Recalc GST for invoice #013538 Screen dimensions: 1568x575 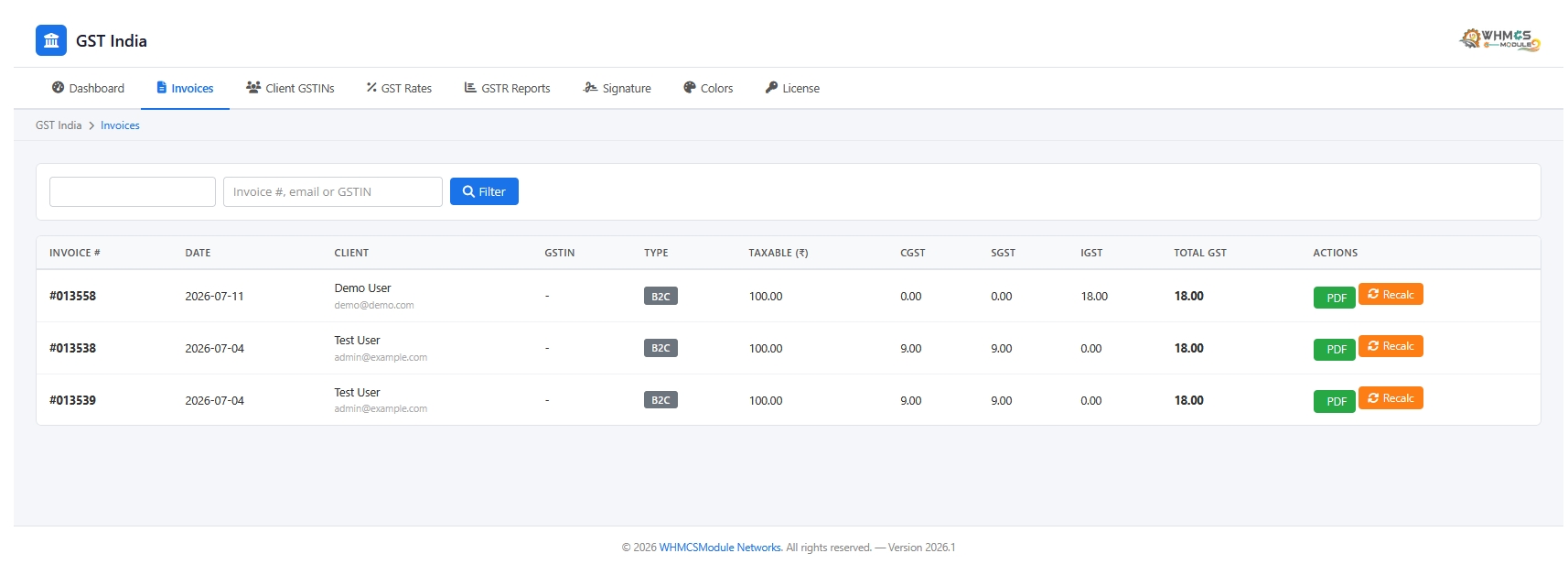1391,346
